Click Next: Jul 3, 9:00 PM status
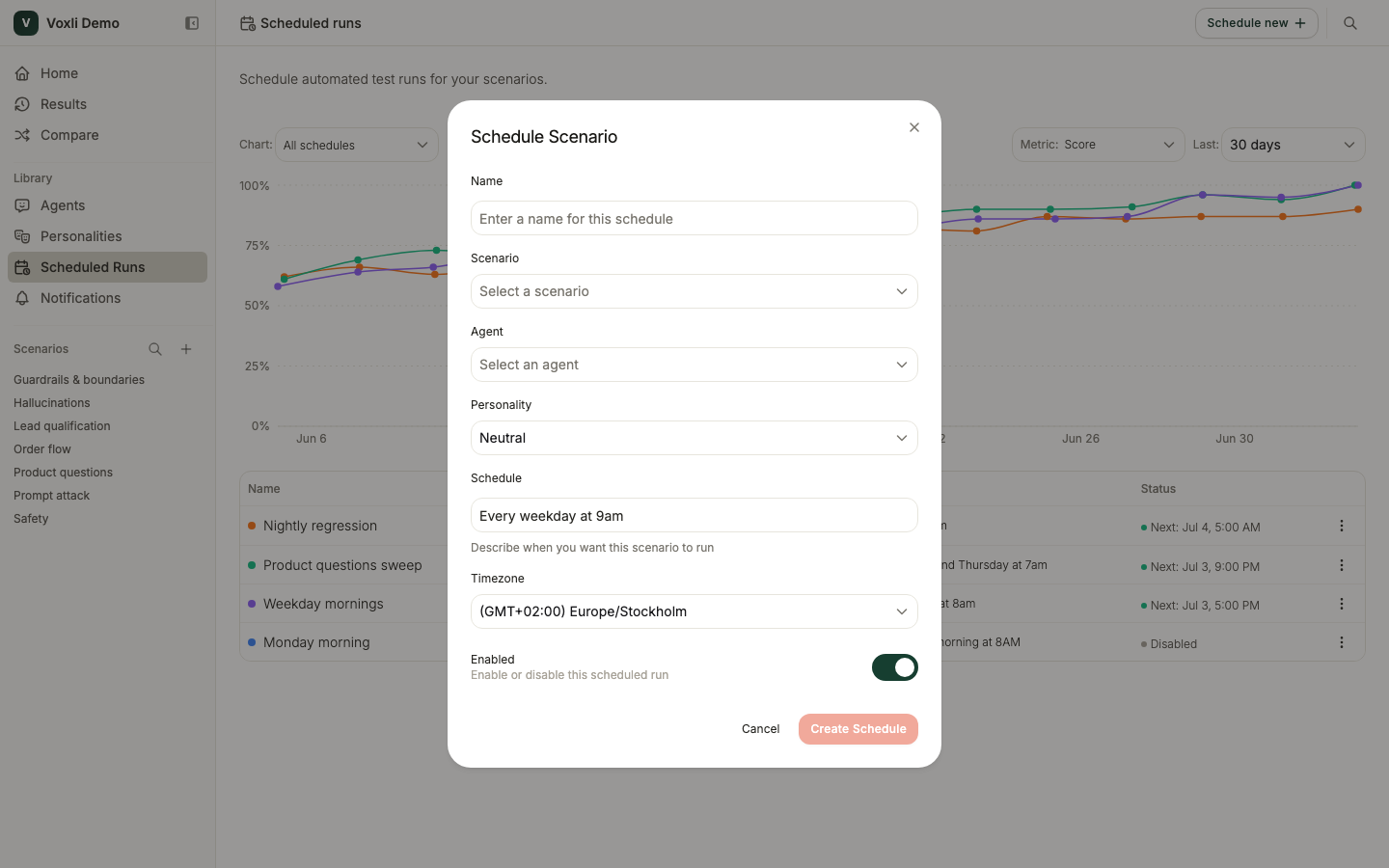1389x868 pixels. click(x=1200, y=567)
